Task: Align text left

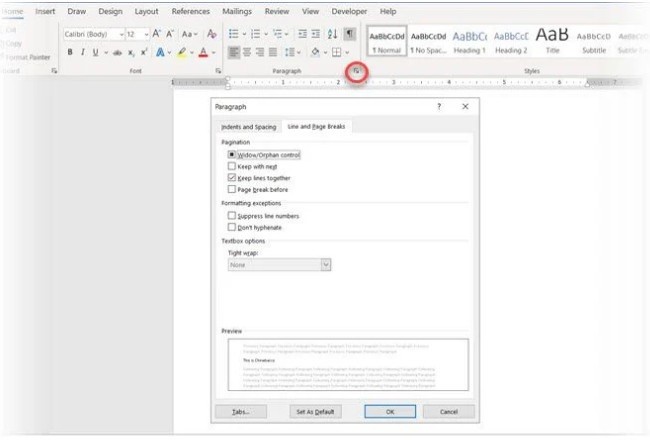Action: 234,52
